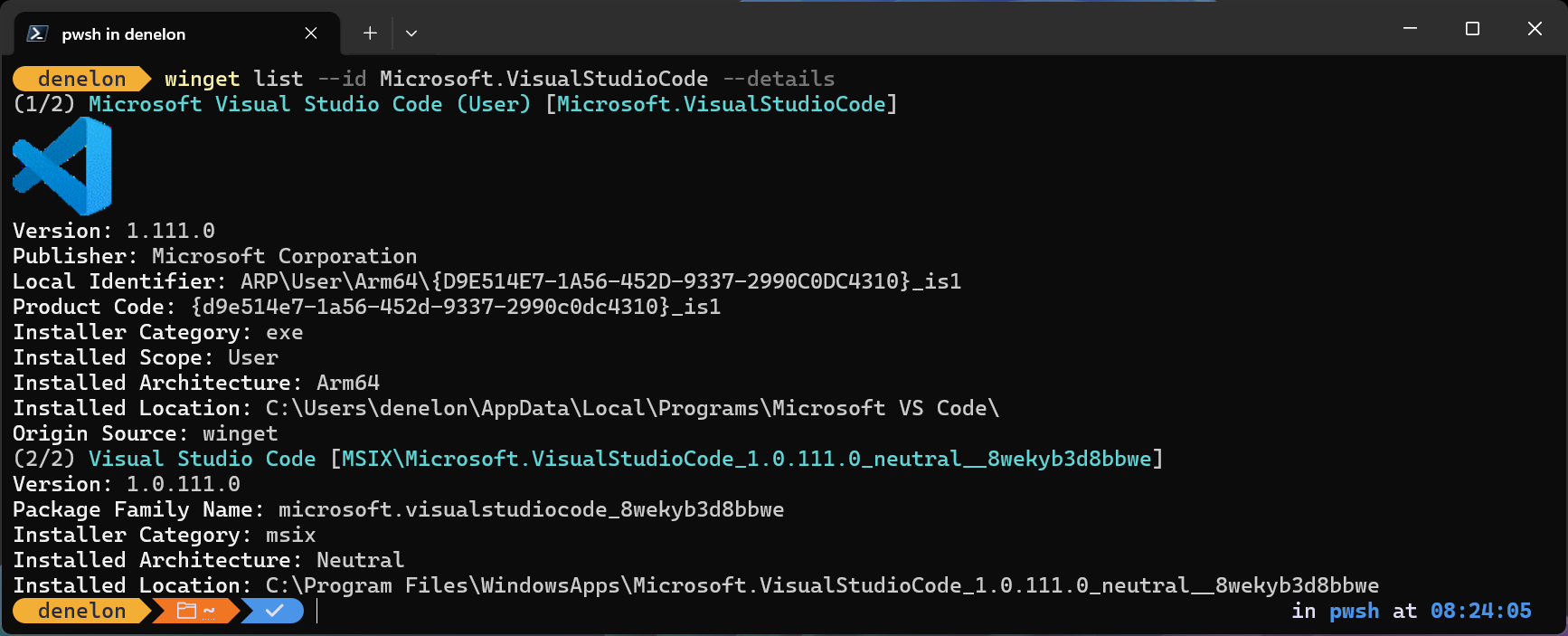Click the bottom 'denelon' prompt segment

(x=81, y=611)
